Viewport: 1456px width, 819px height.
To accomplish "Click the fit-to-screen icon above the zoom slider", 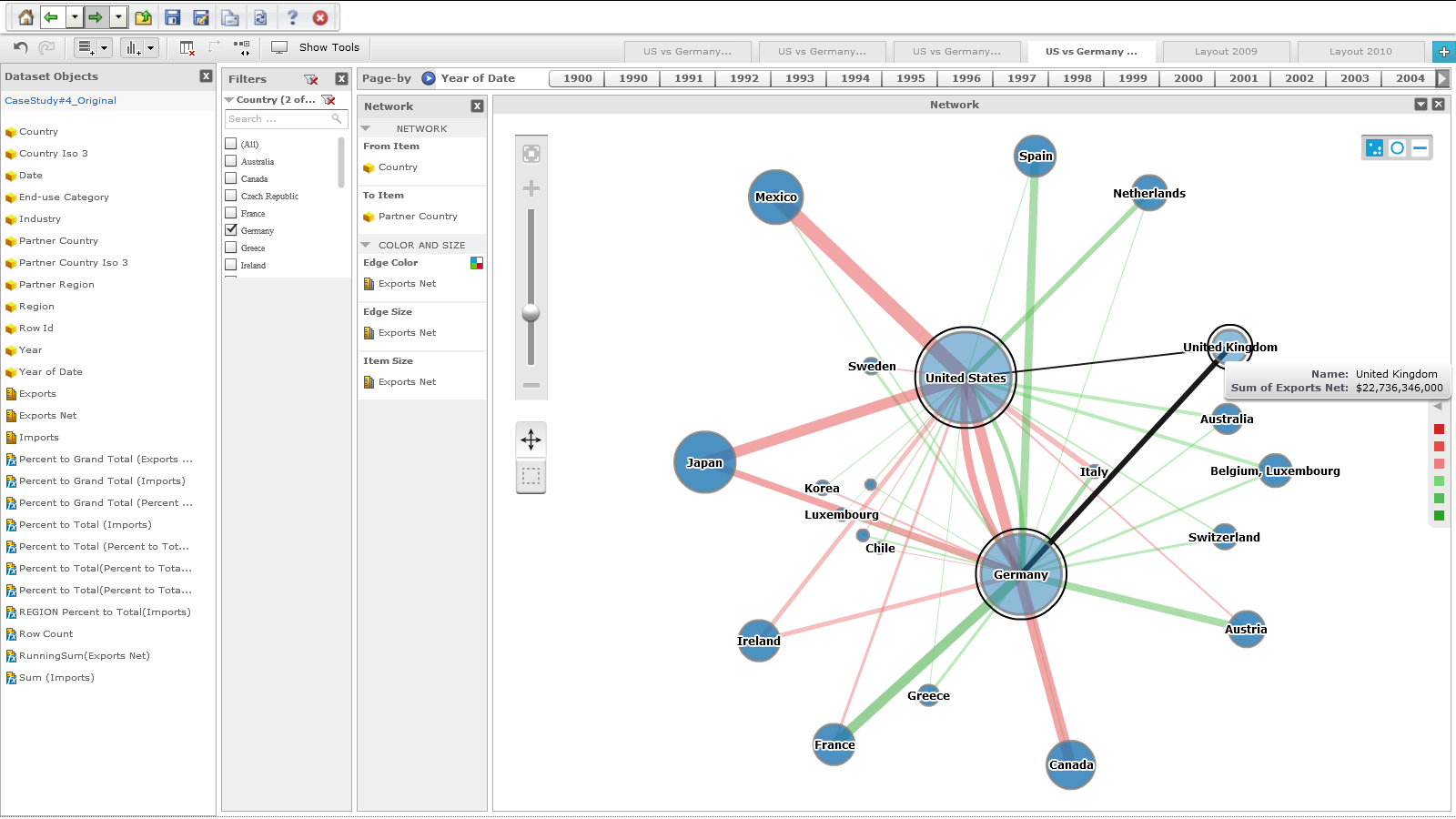I will 531,154.
